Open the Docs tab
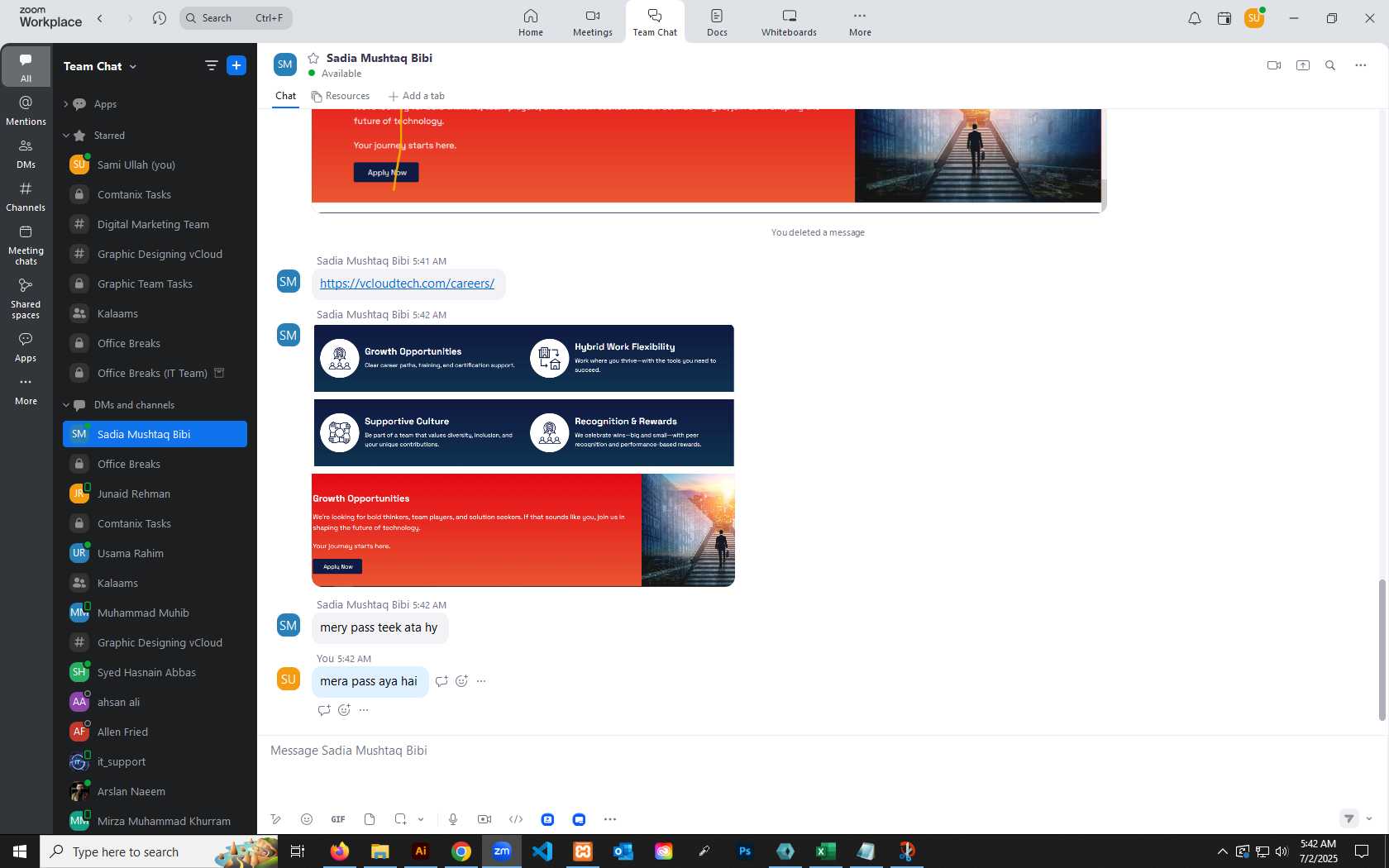This screenshot has width=1389, height=868. click(717, 22)
